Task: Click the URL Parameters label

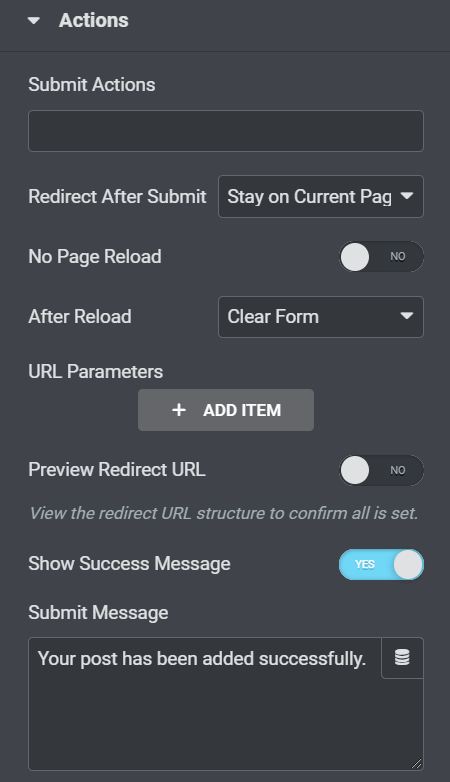Action: [96, 372]
